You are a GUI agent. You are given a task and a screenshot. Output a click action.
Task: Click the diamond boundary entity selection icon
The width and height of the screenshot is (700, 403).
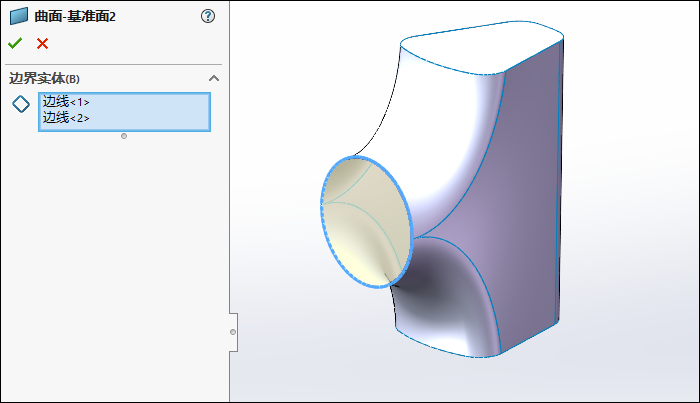20,104
